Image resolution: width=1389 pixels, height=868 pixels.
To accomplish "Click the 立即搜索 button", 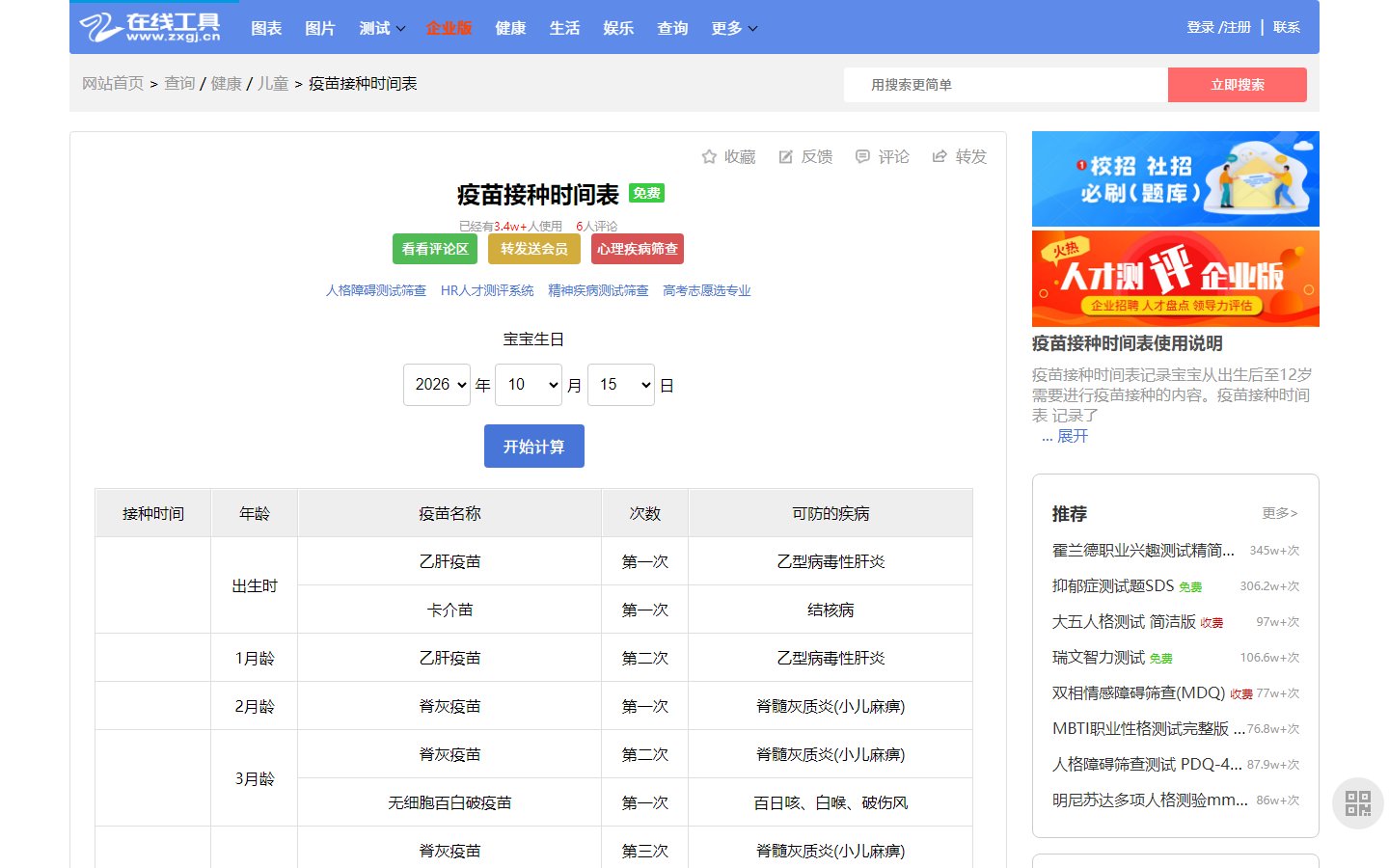I will pyautogui.click(x=1238, y=85).
